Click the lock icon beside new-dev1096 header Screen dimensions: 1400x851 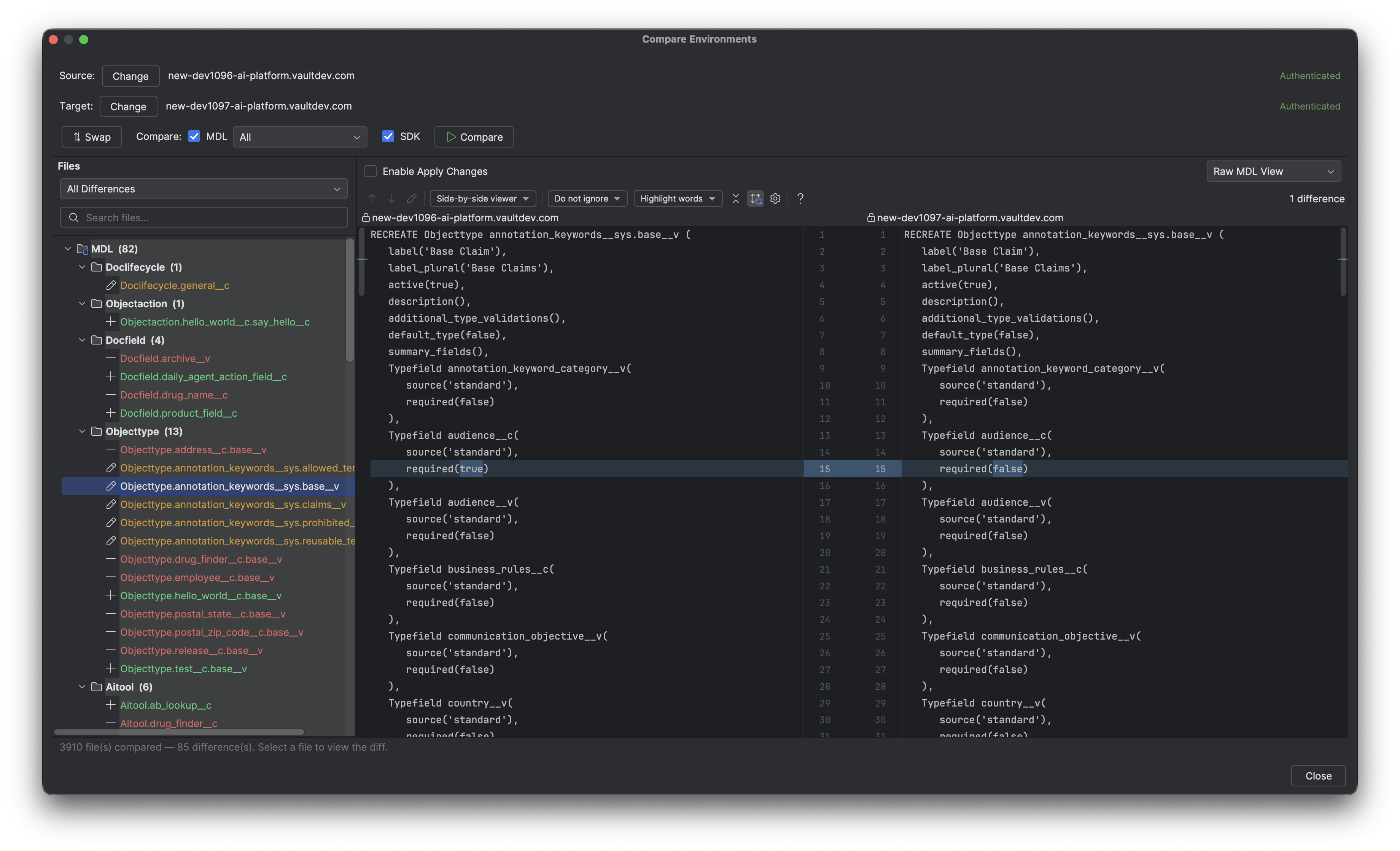(366, 218)
